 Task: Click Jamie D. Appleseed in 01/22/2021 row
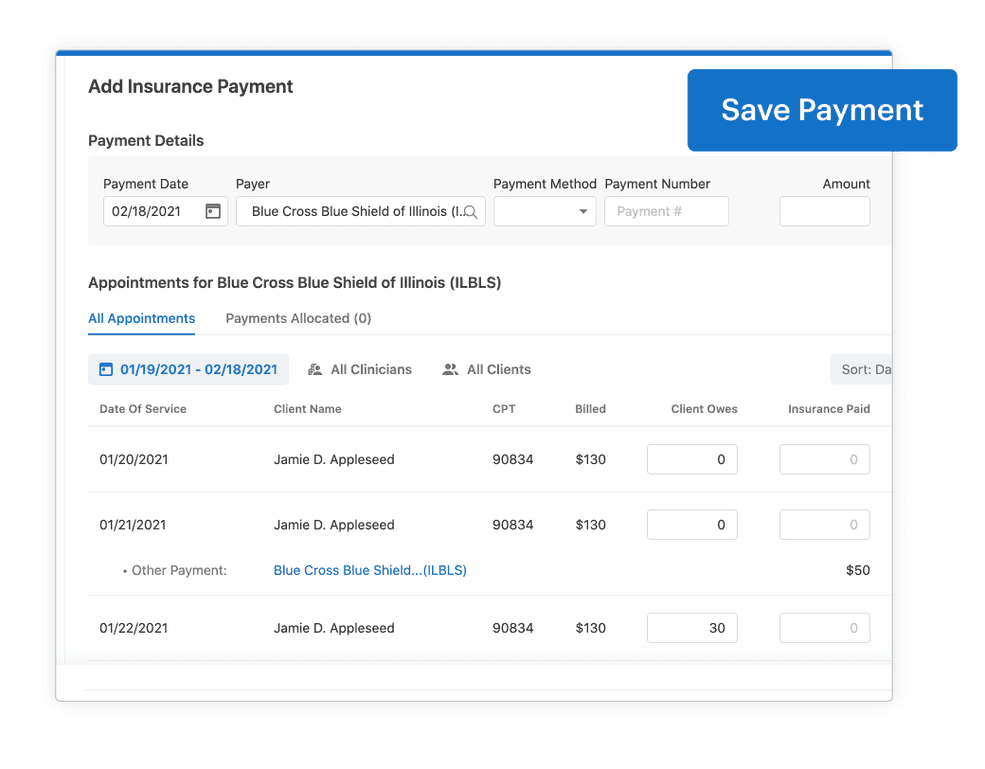[x=334, y=628]
